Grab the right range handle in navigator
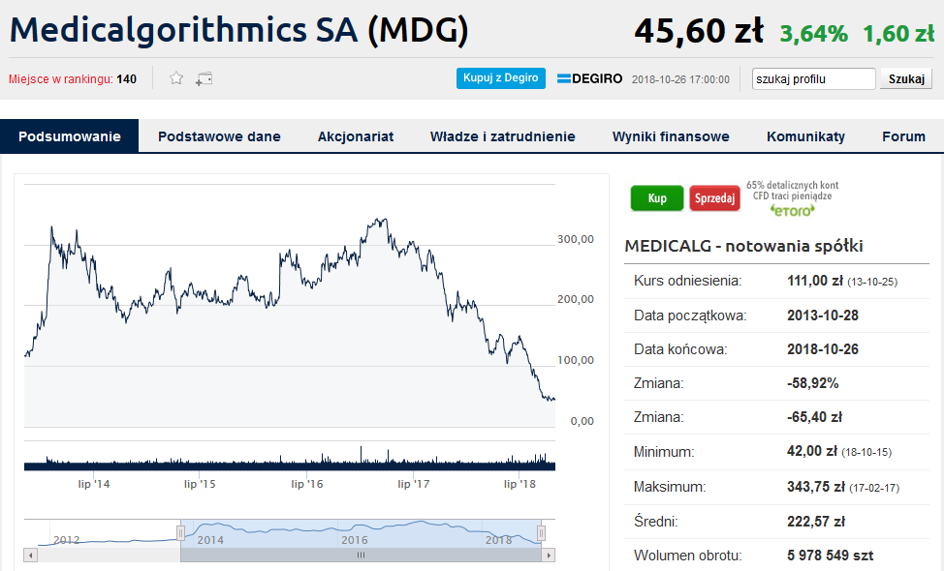Viewport: 945px width, 571px height. [541, 533]
